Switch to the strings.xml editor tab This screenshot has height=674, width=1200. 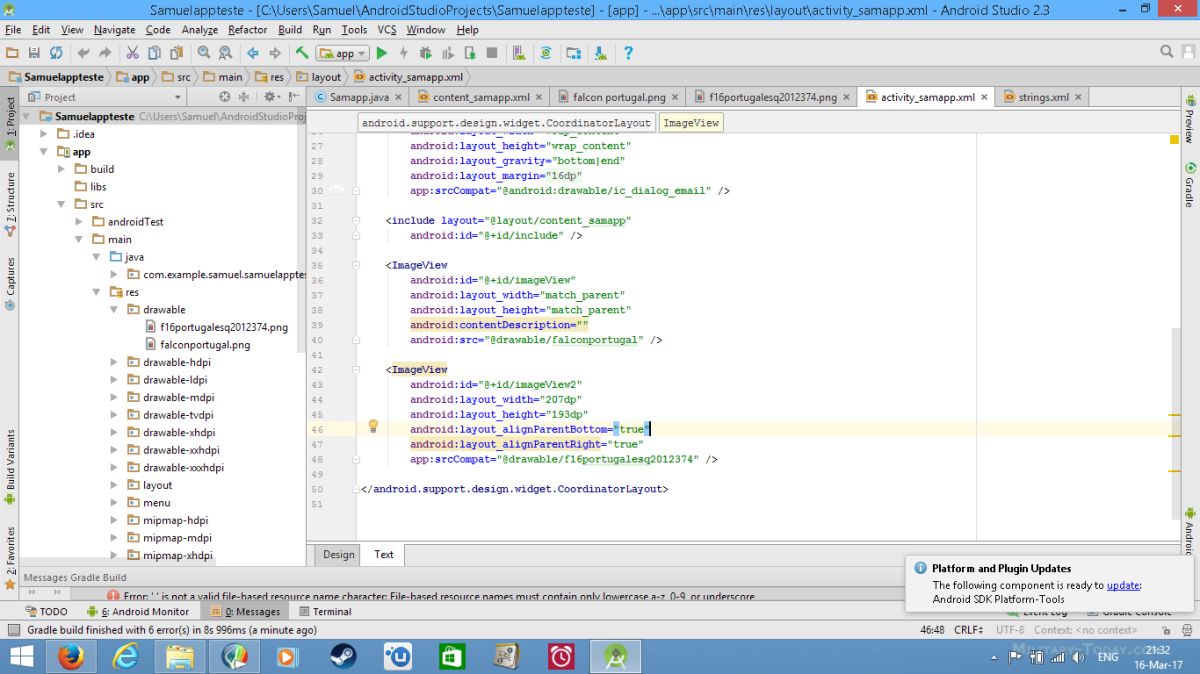[x=1043, y=97]
